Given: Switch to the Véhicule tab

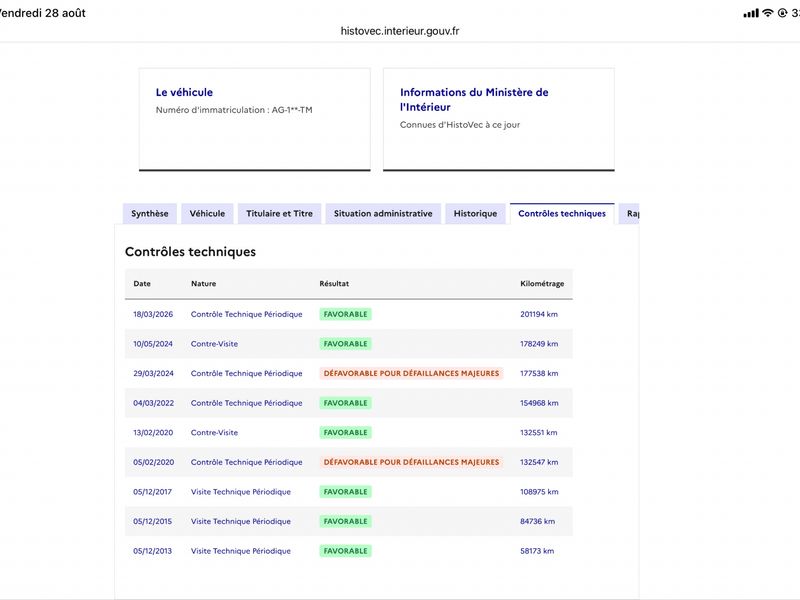Looking at the screenshot, I should point(207,213).
